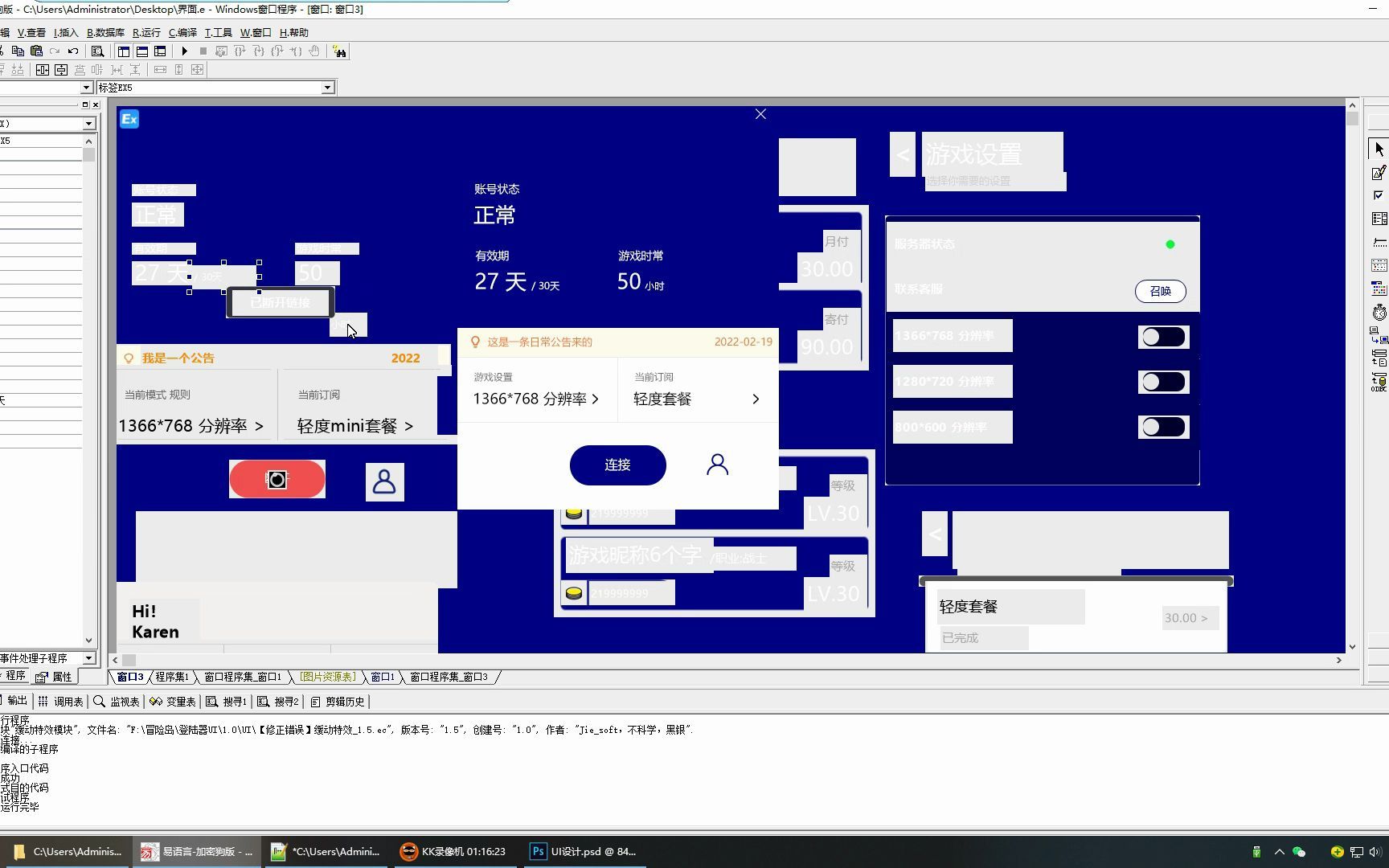This screenshot has height=868, width=1389.
Task: Open the V.查看 menu
Action: pyautogui.click(x=31, y=32)
